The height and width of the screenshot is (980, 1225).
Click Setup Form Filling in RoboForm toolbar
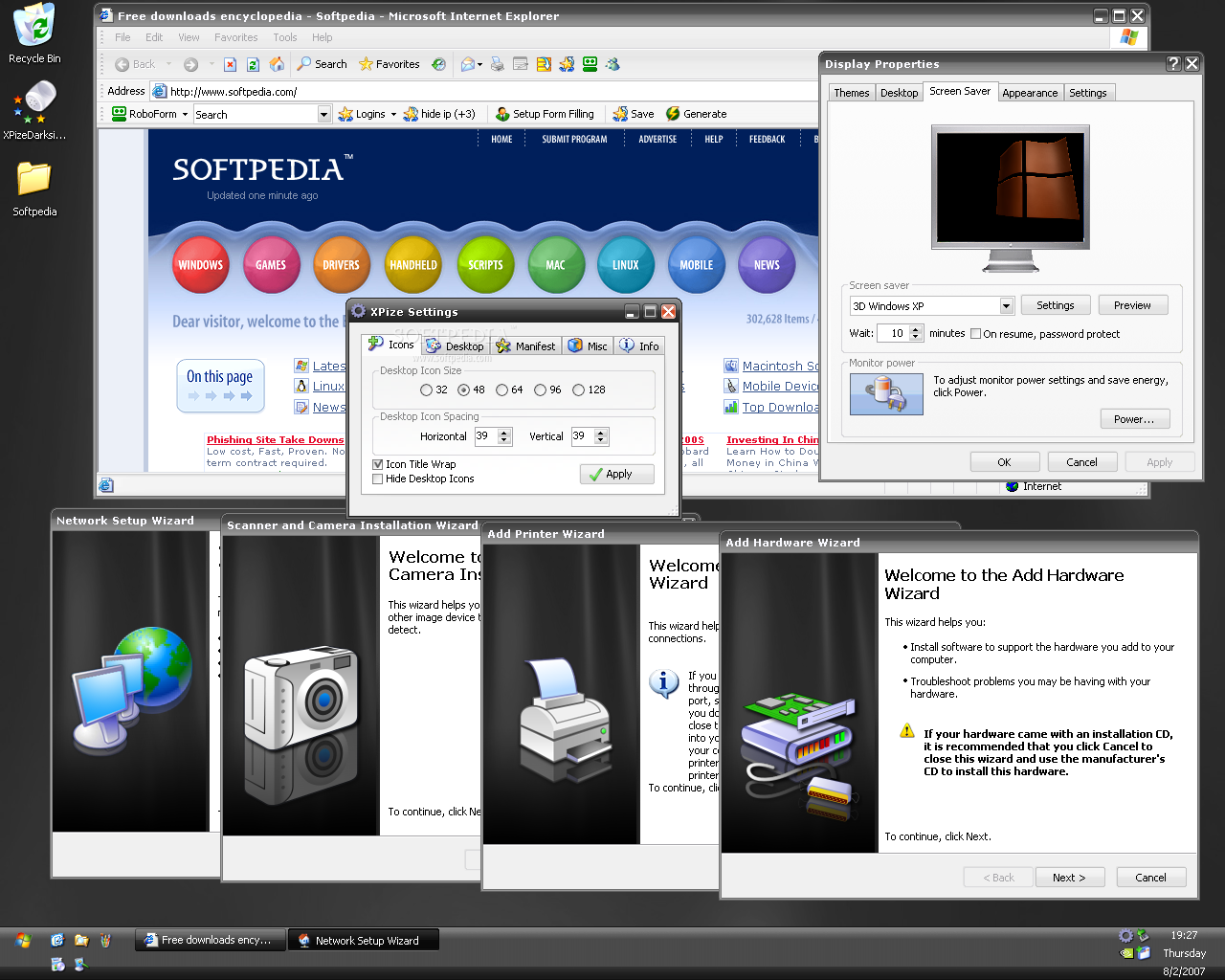coord(545,114)
